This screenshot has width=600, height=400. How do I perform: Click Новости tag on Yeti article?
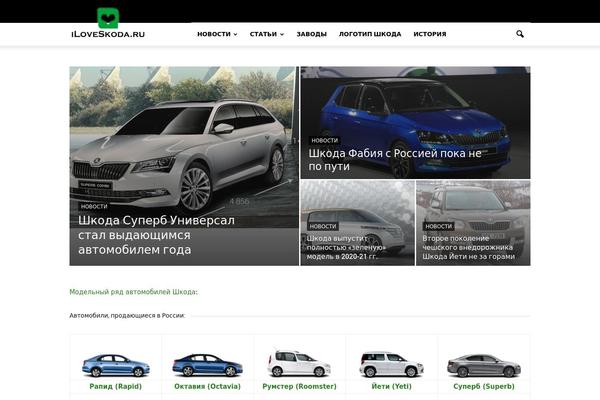[439, 226]
